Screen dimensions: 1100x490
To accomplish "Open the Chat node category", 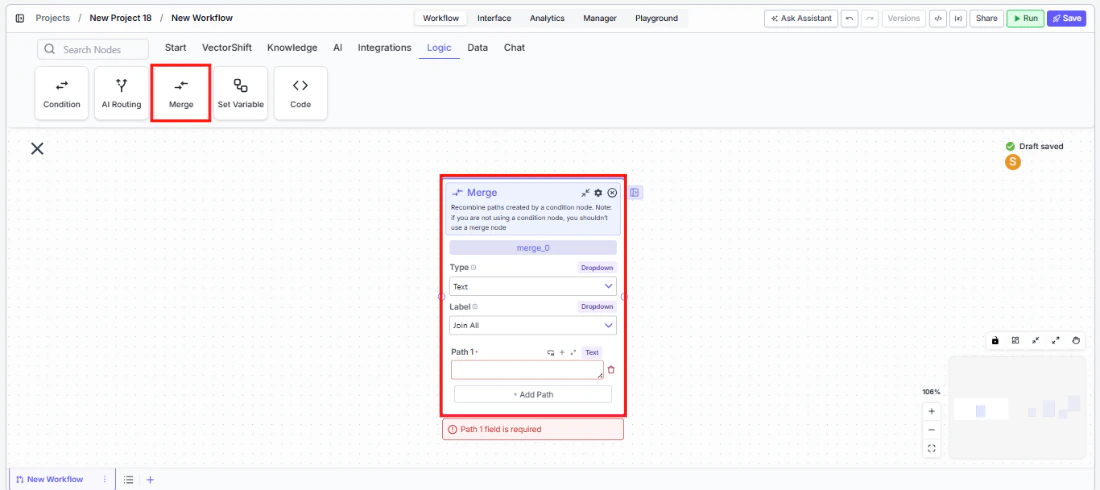I will click(514, 48).
